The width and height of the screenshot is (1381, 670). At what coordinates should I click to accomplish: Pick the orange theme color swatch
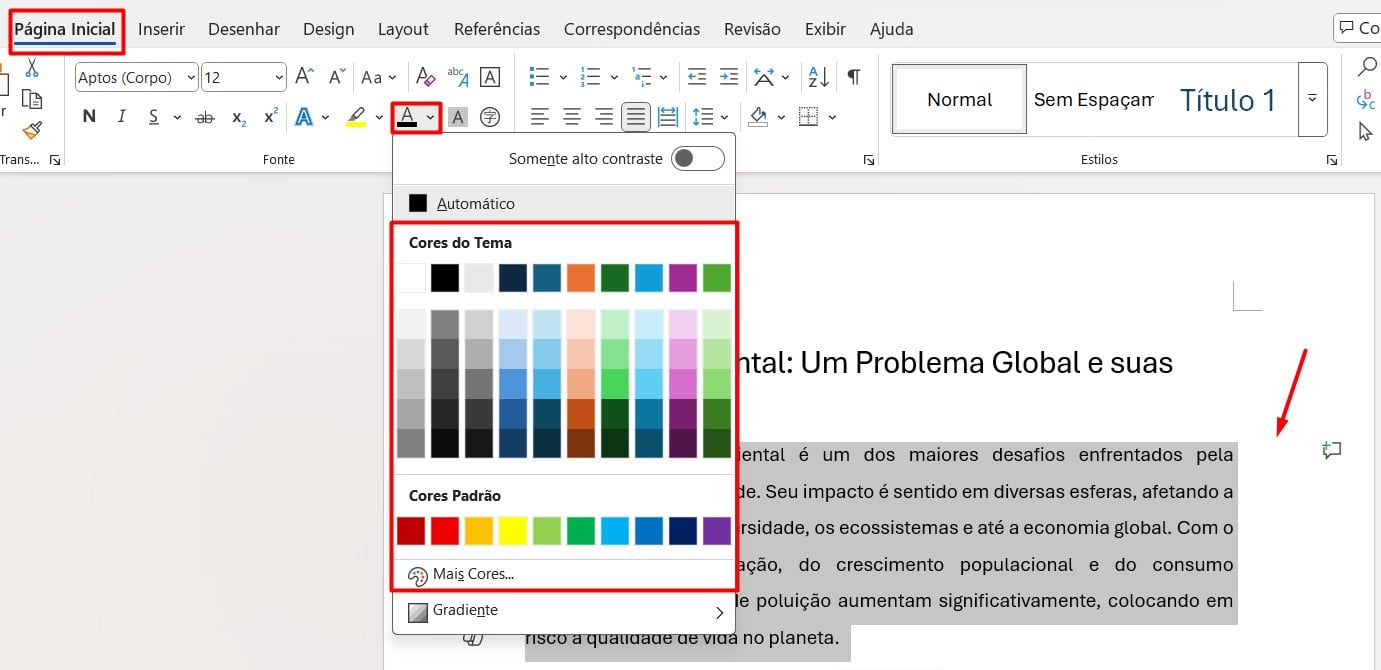[580, 278]
